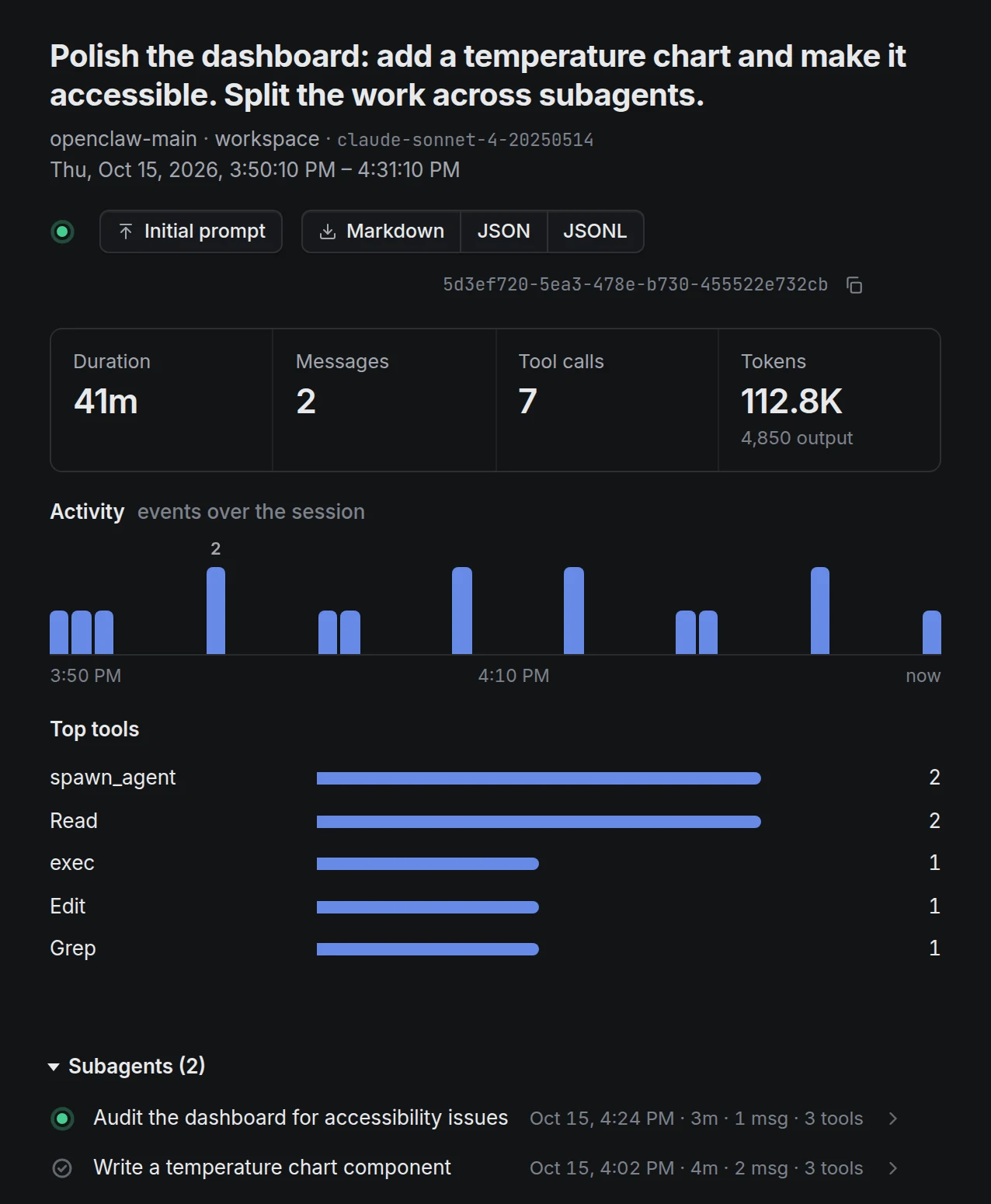Open the accessibility audit subagent chevron

(x=893, y=1119)
